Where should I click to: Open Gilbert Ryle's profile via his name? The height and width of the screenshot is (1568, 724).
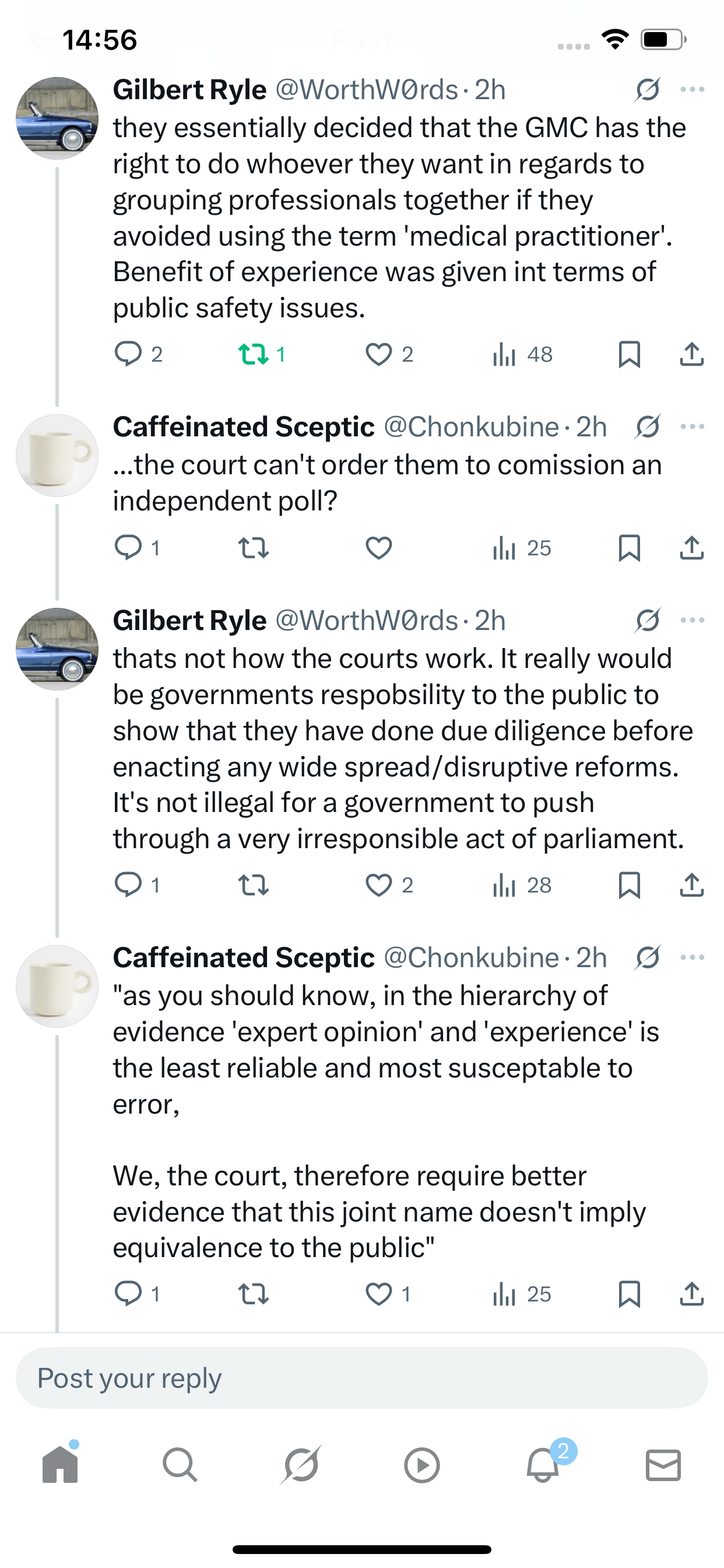pyautogui.click(x=189, y=89)
